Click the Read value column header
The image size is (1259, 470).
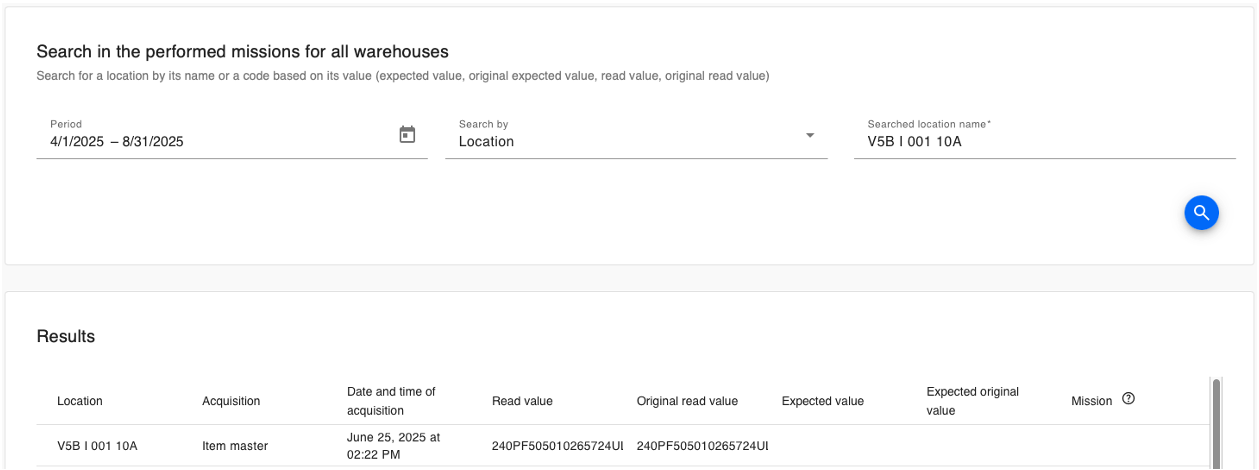(x=522, y=401)
